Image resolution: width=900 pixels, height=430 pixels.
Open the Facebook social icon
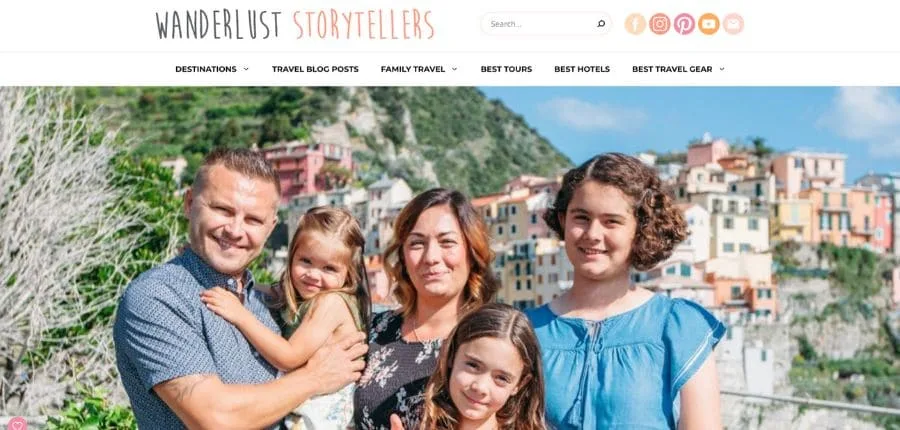pos(635,24)
